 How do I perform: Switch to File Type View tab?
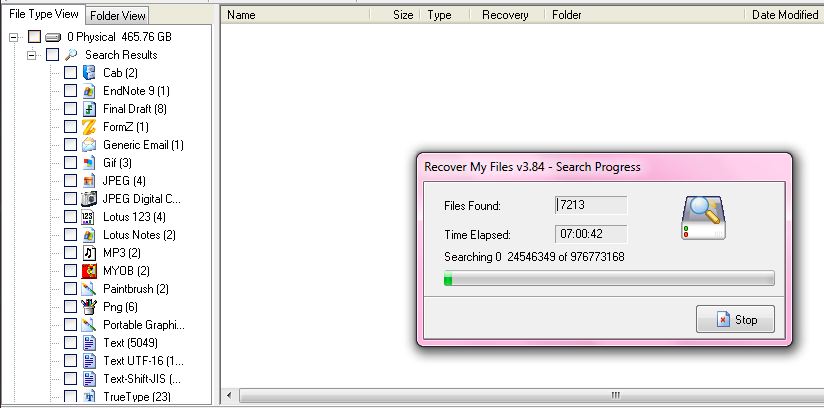pyautogui.click(x=44, y=14)
